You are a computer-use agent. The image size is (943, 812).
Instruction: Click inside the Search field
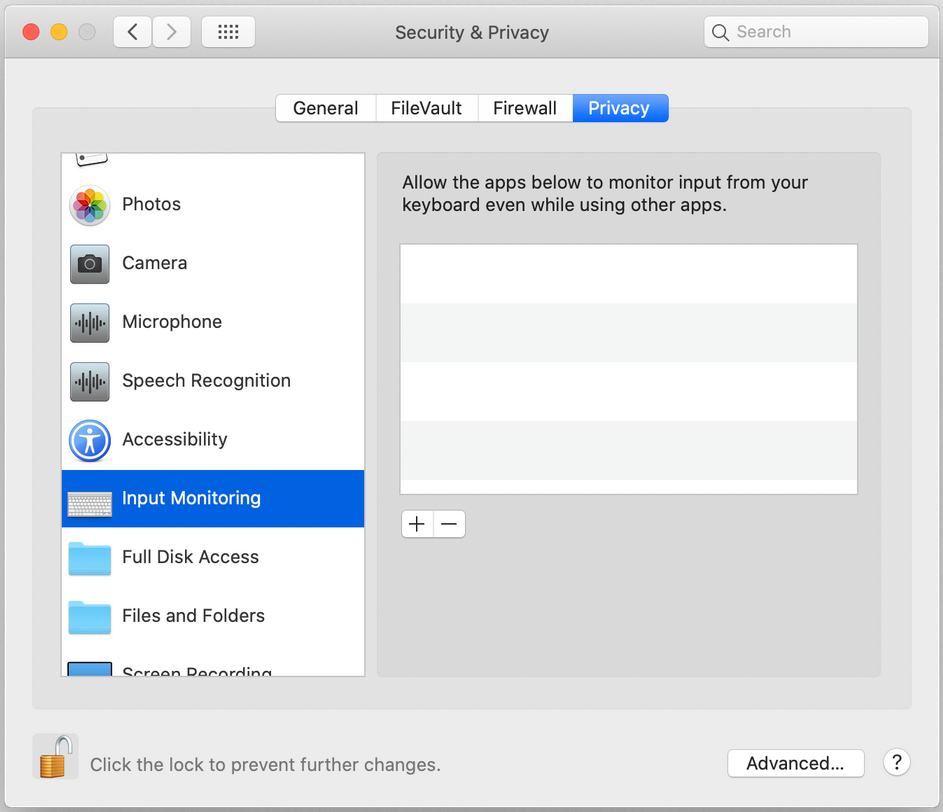816,32
